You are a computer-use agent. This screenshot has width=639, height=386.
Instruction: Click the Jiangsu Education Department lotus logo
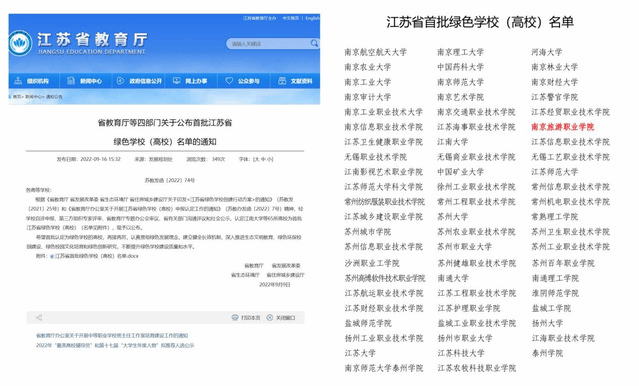click(20, 43)
